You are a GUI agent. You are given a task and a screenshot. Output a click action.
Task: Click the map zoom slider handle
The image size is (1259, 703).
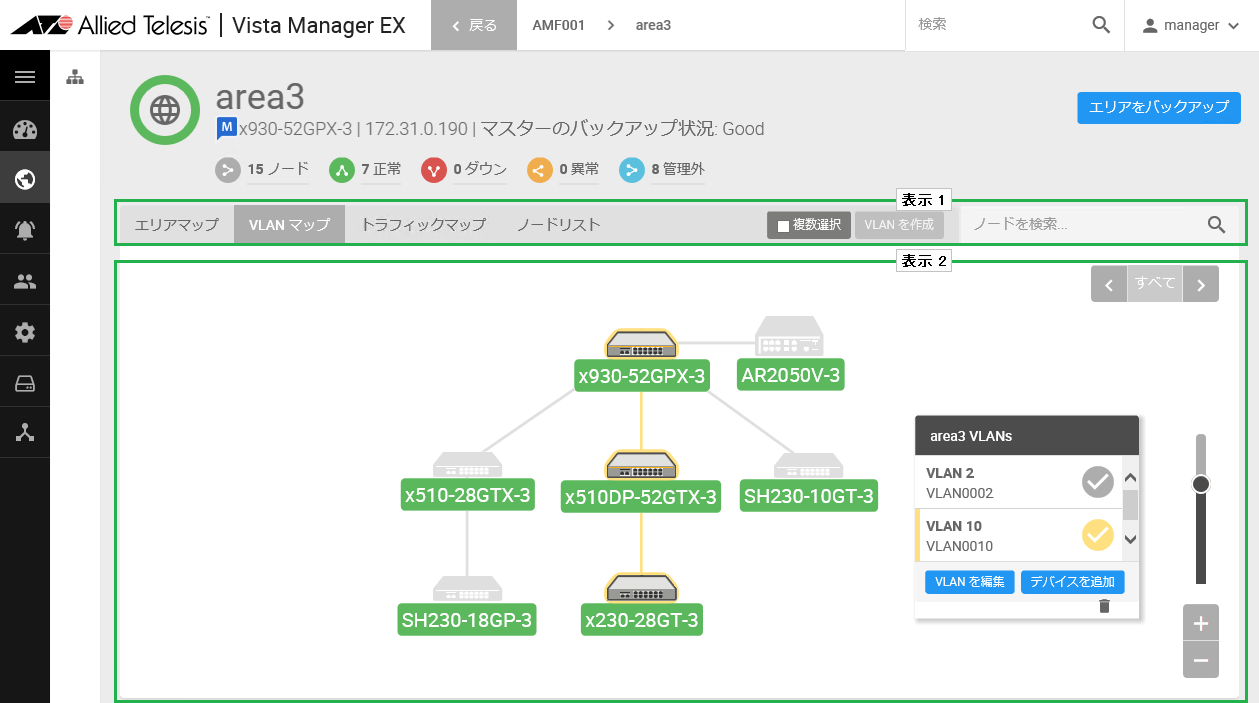[1201, 484]
